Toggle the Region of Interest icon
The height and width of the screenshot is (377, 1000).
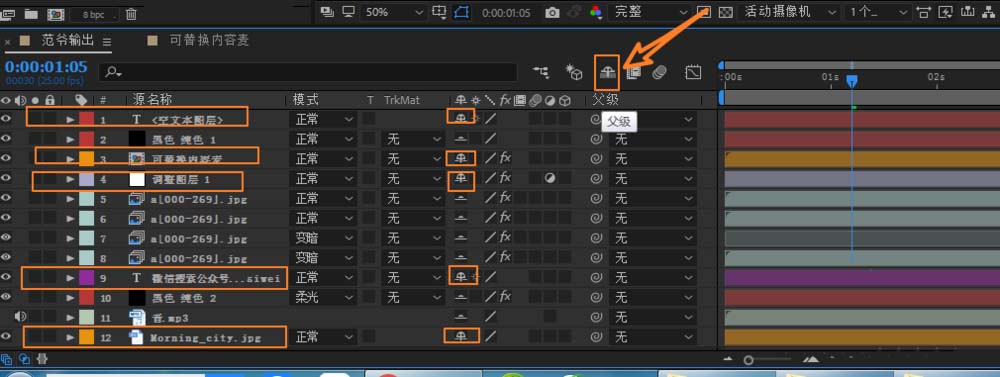[703, 12]
